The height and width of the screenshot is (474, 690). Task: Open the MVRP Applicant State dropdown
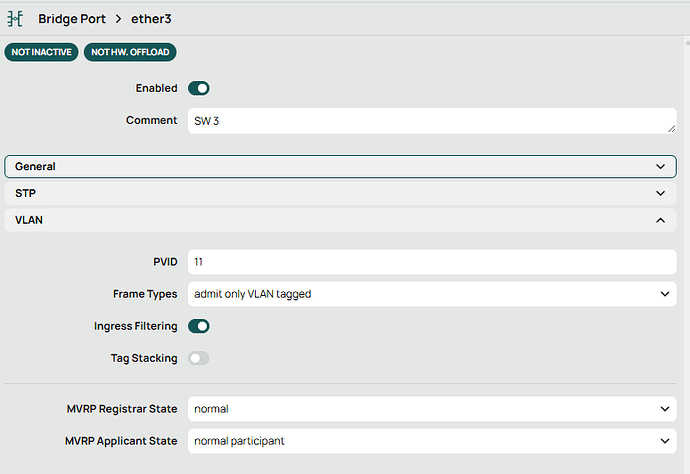click(x=430, y=440)
